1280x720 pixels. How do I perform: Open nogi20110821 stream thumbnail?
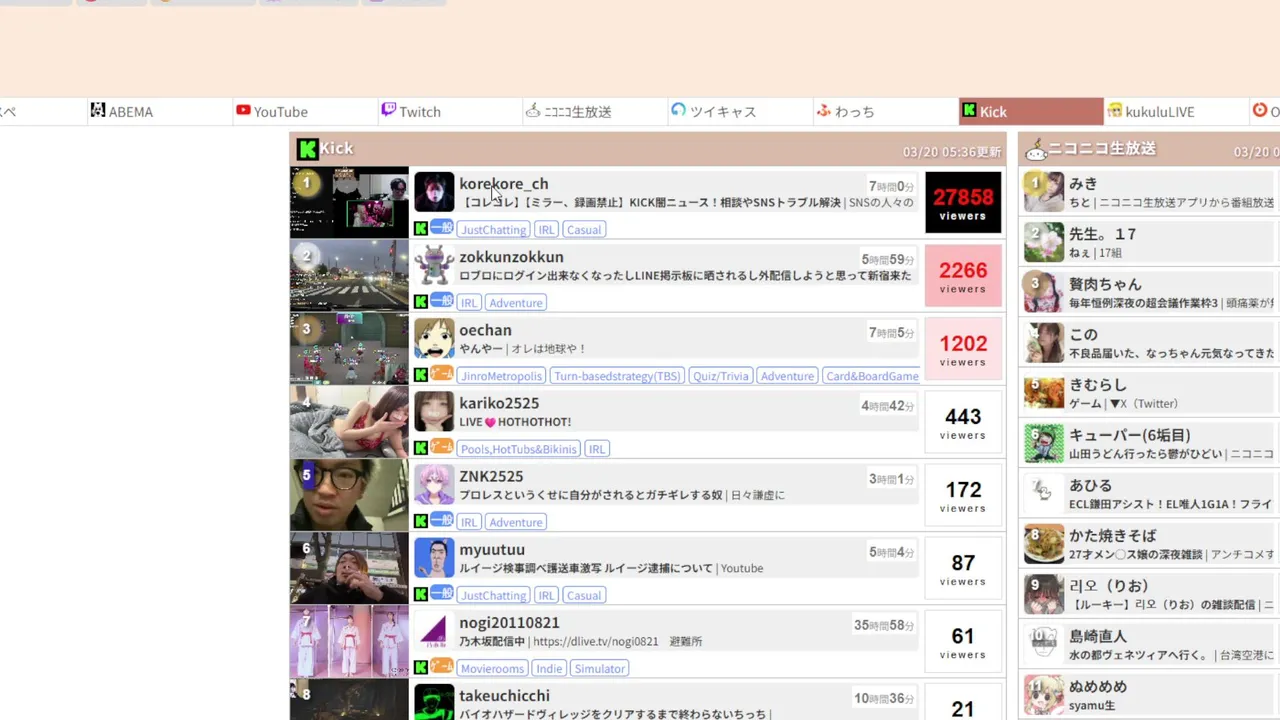coord(350,640)
